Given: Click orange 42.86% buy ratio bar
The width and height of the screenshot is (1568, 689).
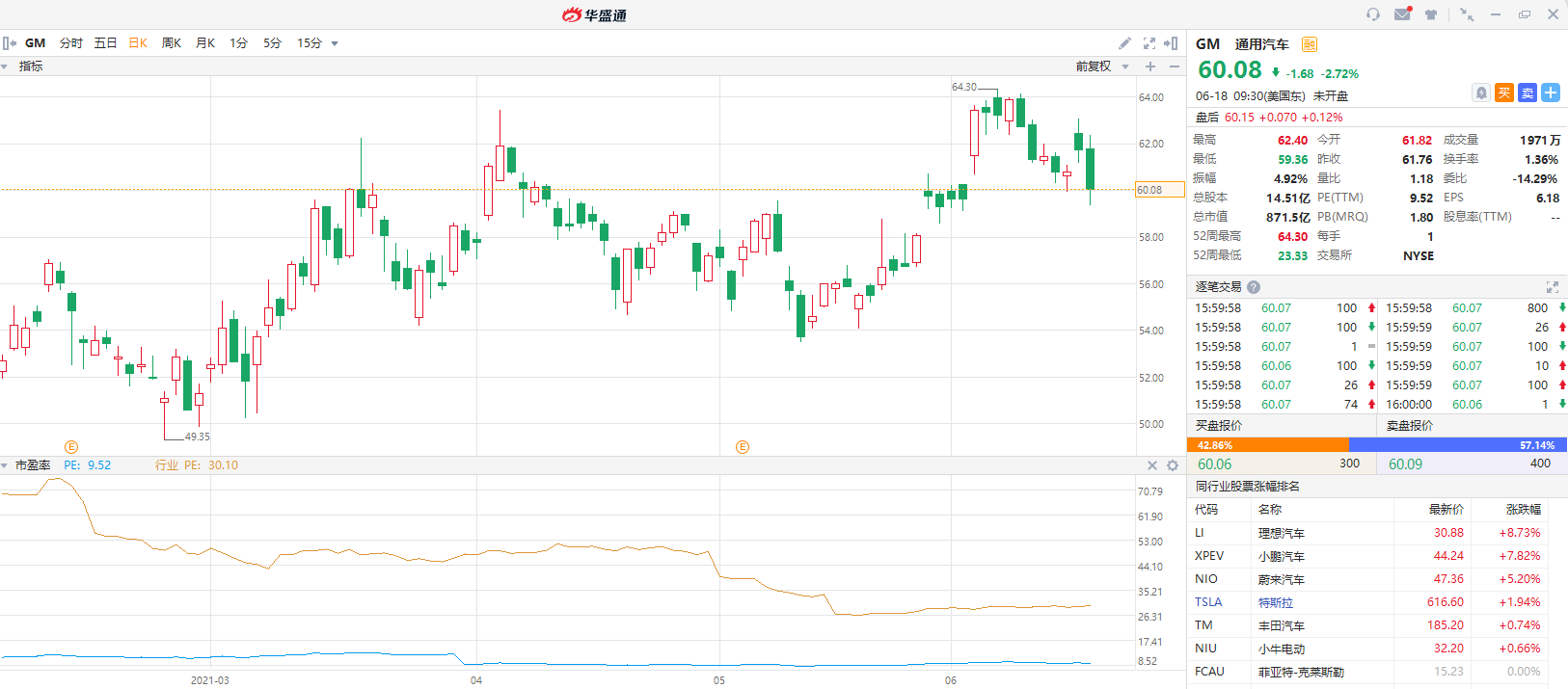Looking at the screenshot, I should click(x=1268, y=445).
